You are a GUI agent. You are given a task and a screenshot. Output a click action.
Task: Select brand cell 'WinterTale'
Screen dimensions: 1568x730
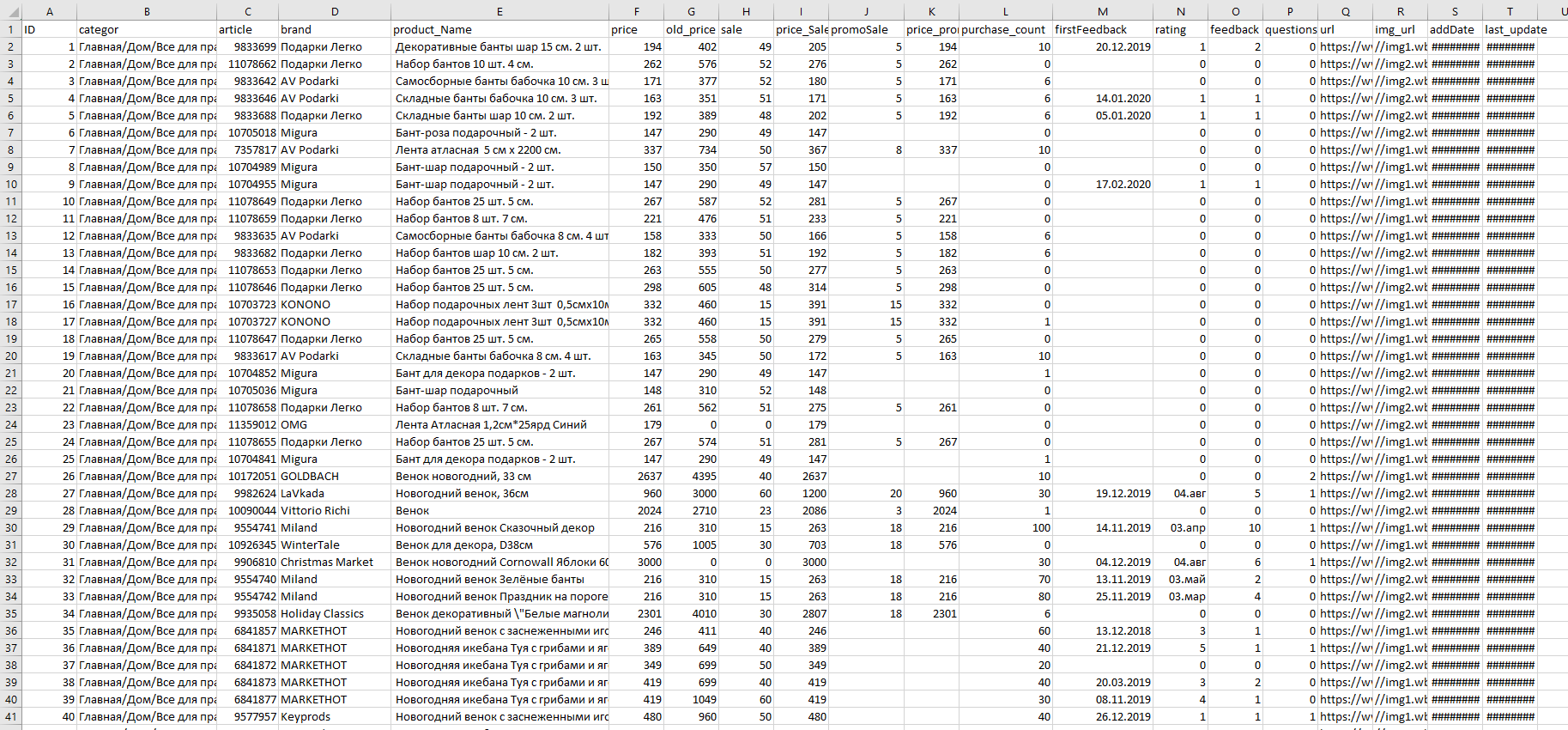click(x=335, y=544)
